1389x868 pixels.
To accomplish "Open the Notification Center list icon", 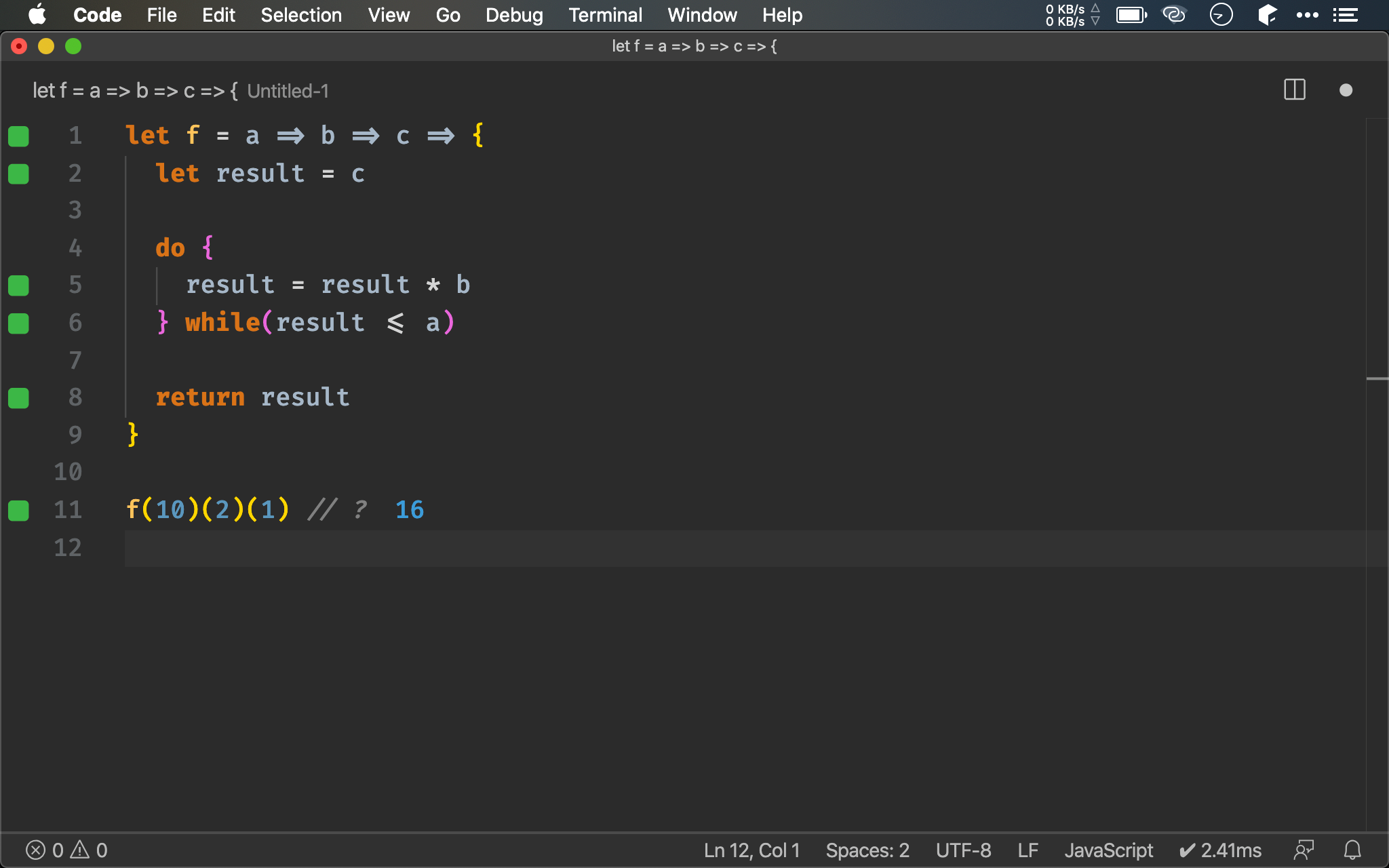I will (1345, 15).
